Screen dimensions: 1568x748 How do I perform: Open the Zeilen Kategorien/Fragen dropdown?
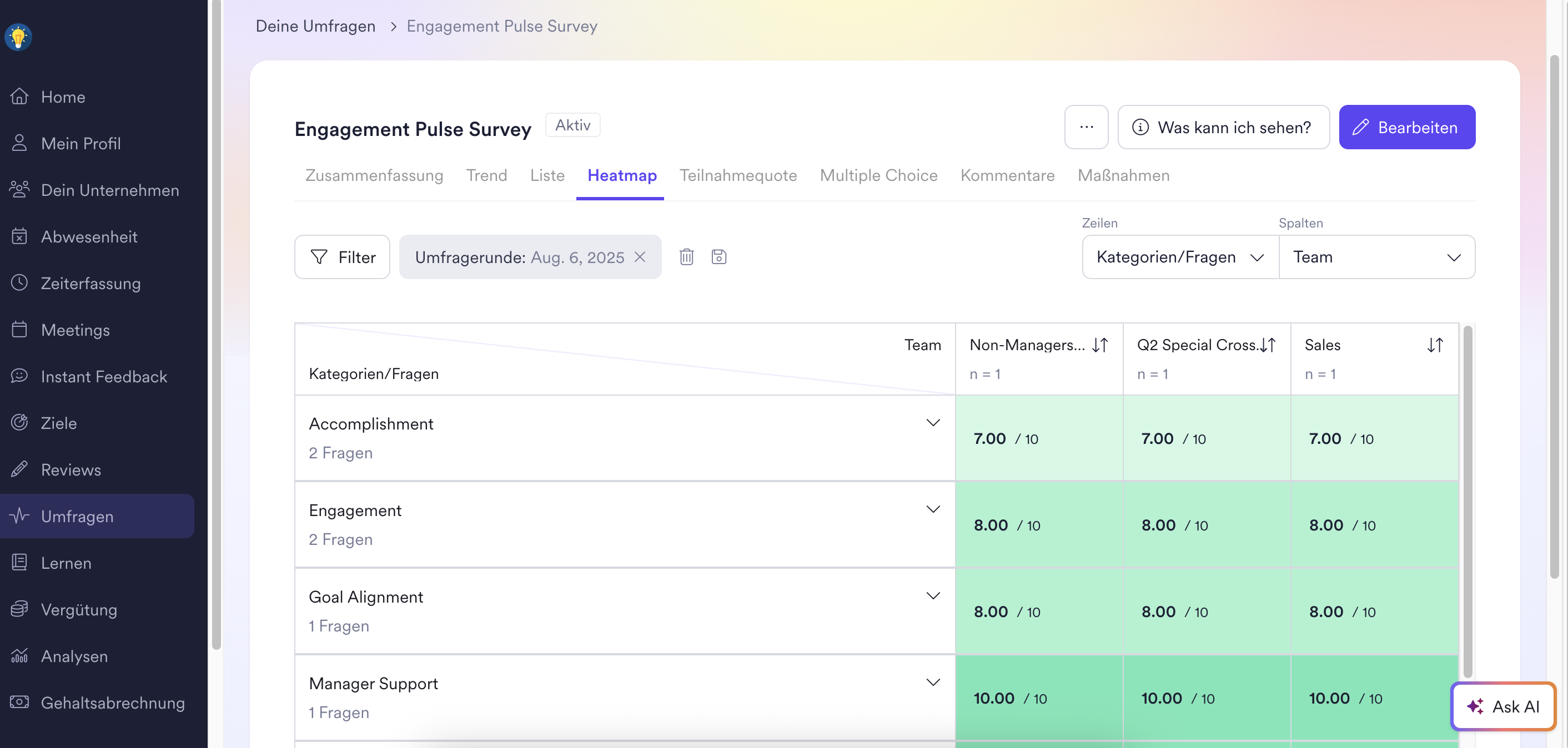[1180, 256]
